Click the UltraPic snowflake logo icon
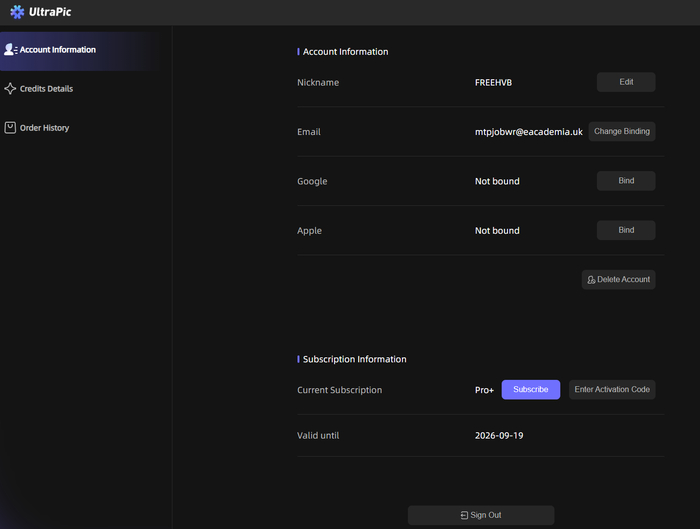 point(17,12)
